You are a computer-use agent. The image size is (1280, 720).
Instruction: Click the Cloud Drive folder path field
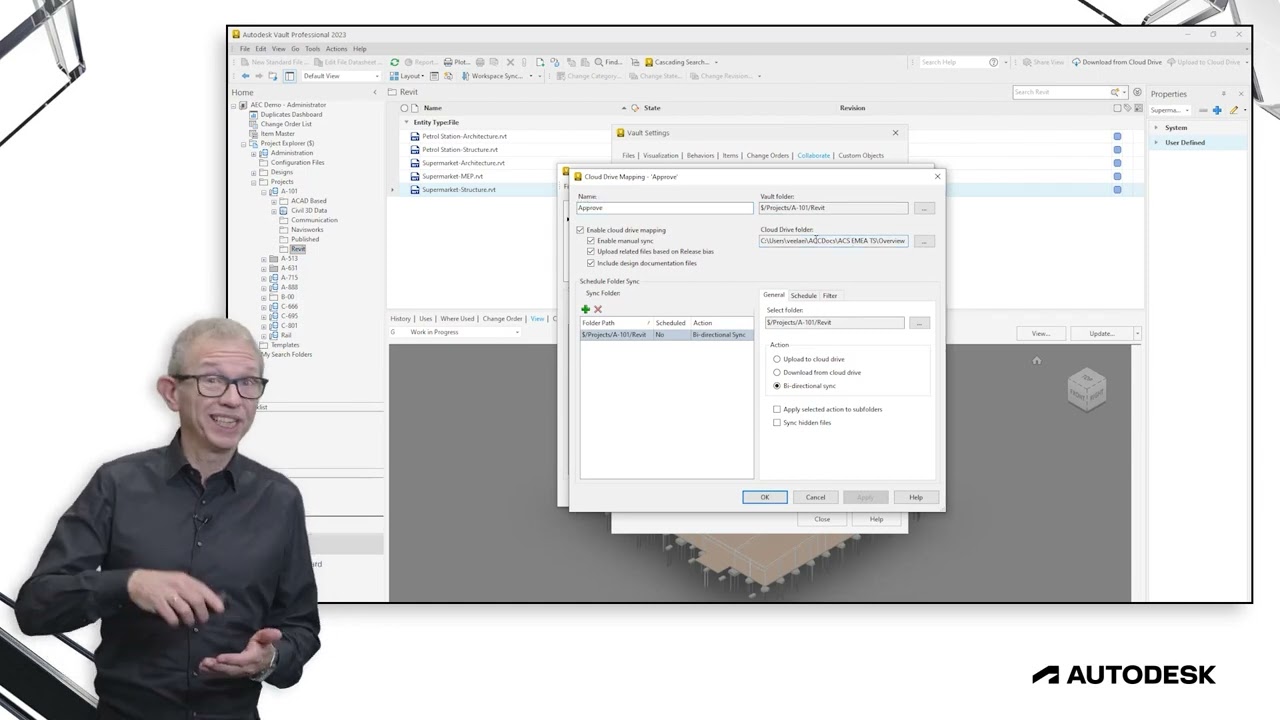click(x=833, y=241)
